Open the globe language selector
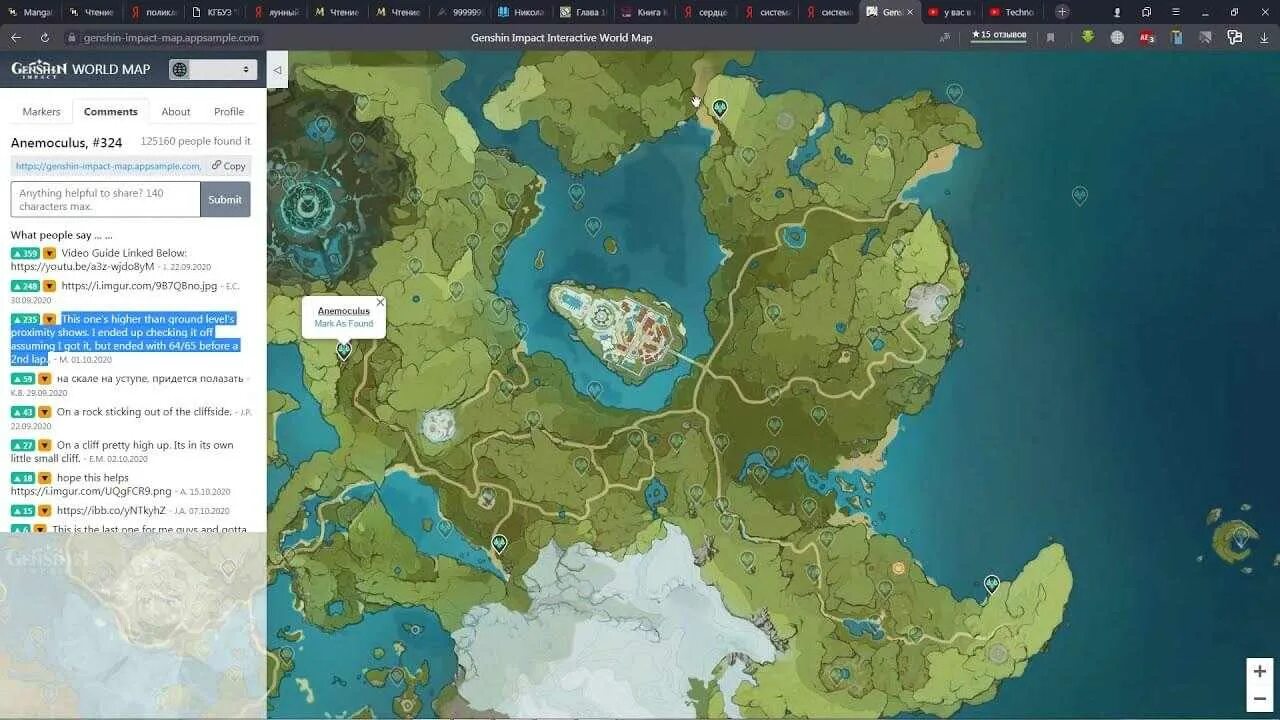1280x720 pixels. (213, 70)
